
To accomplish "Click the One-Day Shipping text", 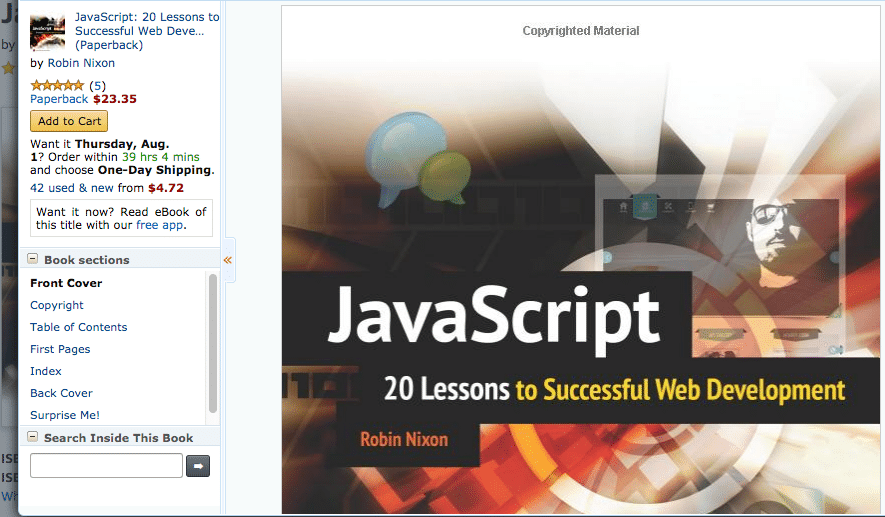I will [155, 170].
